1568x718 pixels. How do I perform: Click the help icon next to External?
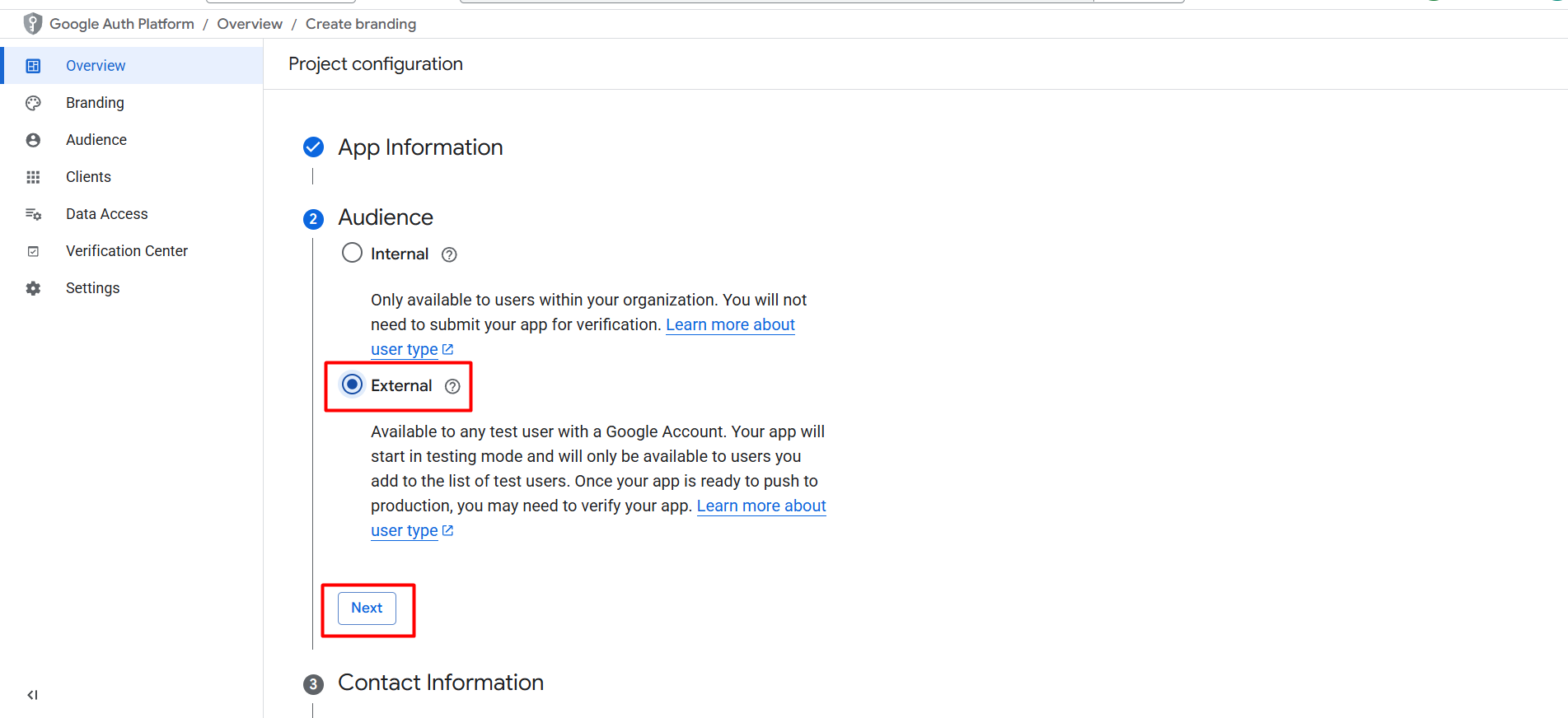click(452, 386)
